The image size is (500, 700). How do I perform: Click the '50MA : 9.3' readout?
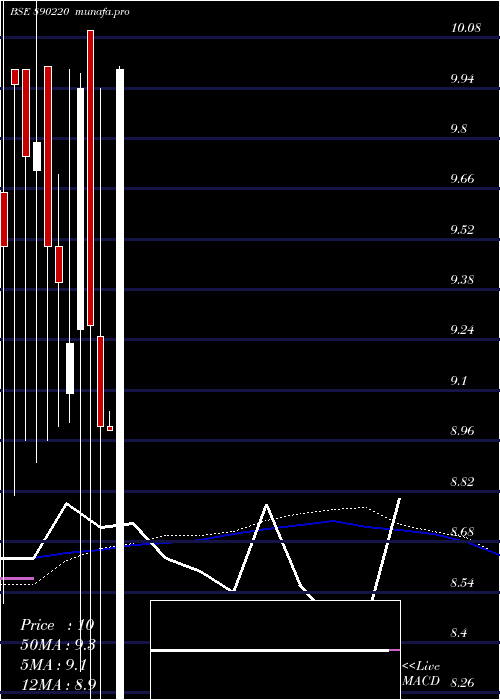click(58, 645)
